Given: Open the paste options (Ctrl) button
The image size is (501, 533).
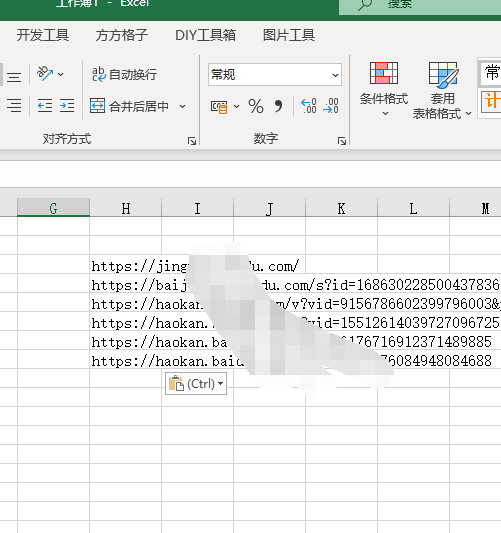Looking at the screenshot, I should [196, 384].
